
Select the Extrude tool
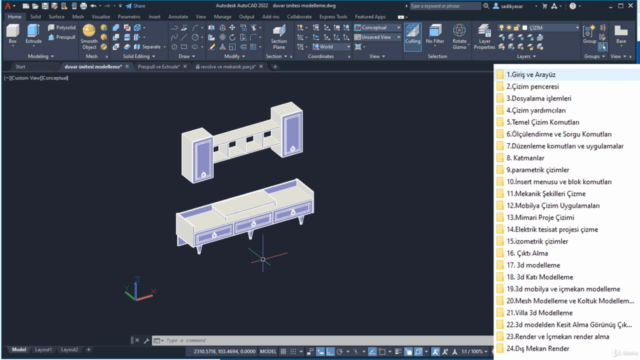33,33
